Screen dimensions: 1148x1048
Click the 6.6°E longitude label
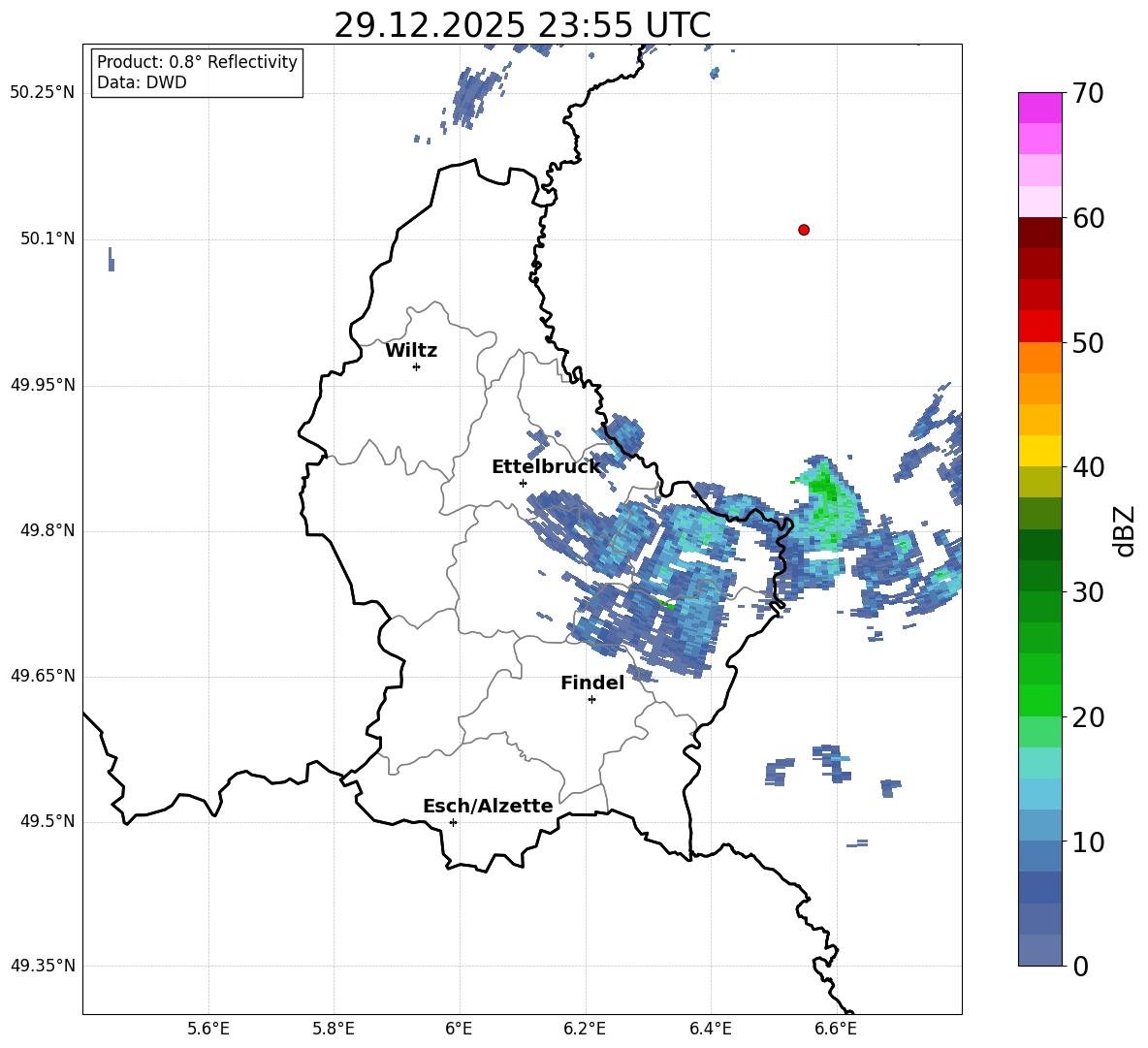coord(836,1029)
